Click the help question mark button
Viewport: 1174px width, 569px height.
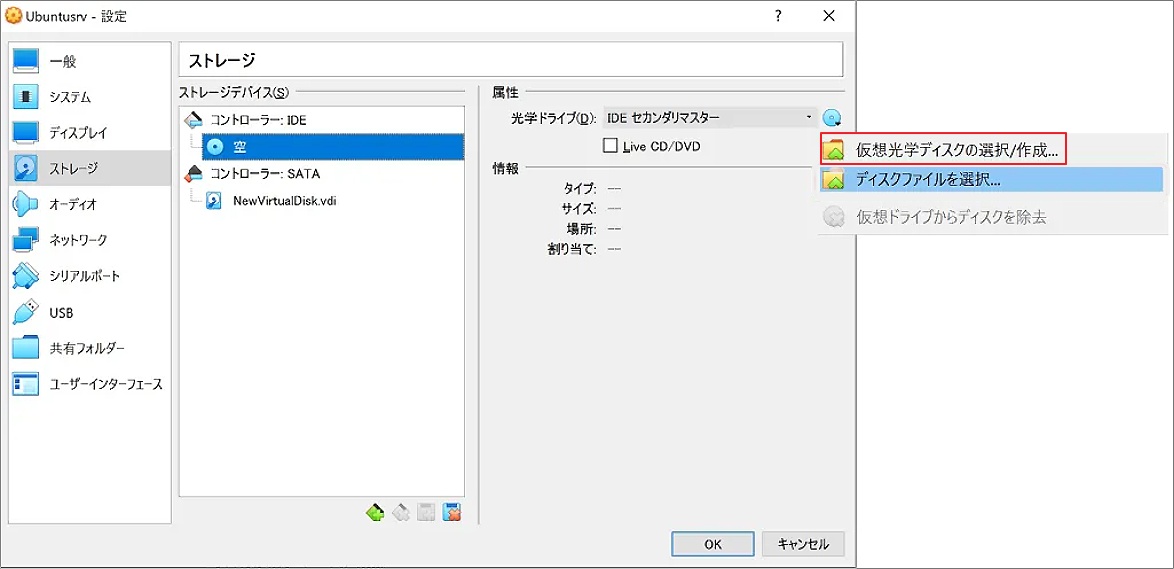pos(779,16)
